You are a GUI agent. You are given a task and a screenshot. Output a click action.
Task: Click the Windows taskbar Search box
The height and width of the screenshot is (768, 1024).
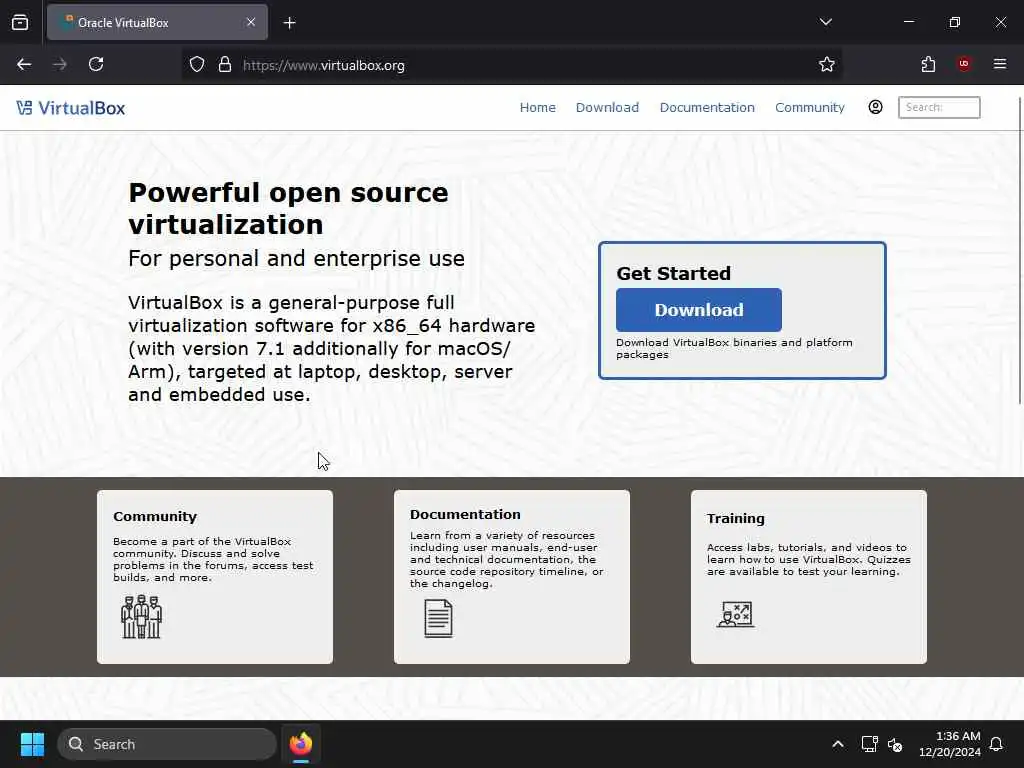(x=167, y=744)
